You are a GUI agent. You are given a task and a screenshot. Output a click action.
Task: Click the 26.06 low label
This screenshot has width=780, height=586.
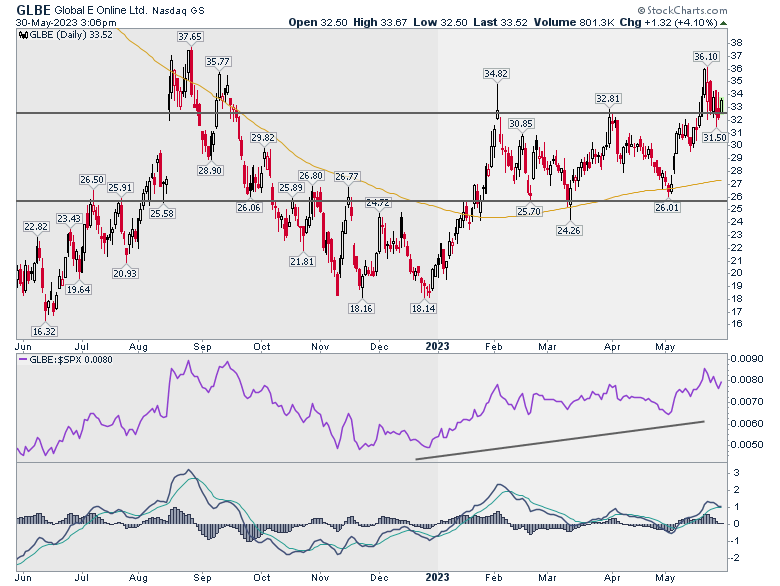[249, 207]
